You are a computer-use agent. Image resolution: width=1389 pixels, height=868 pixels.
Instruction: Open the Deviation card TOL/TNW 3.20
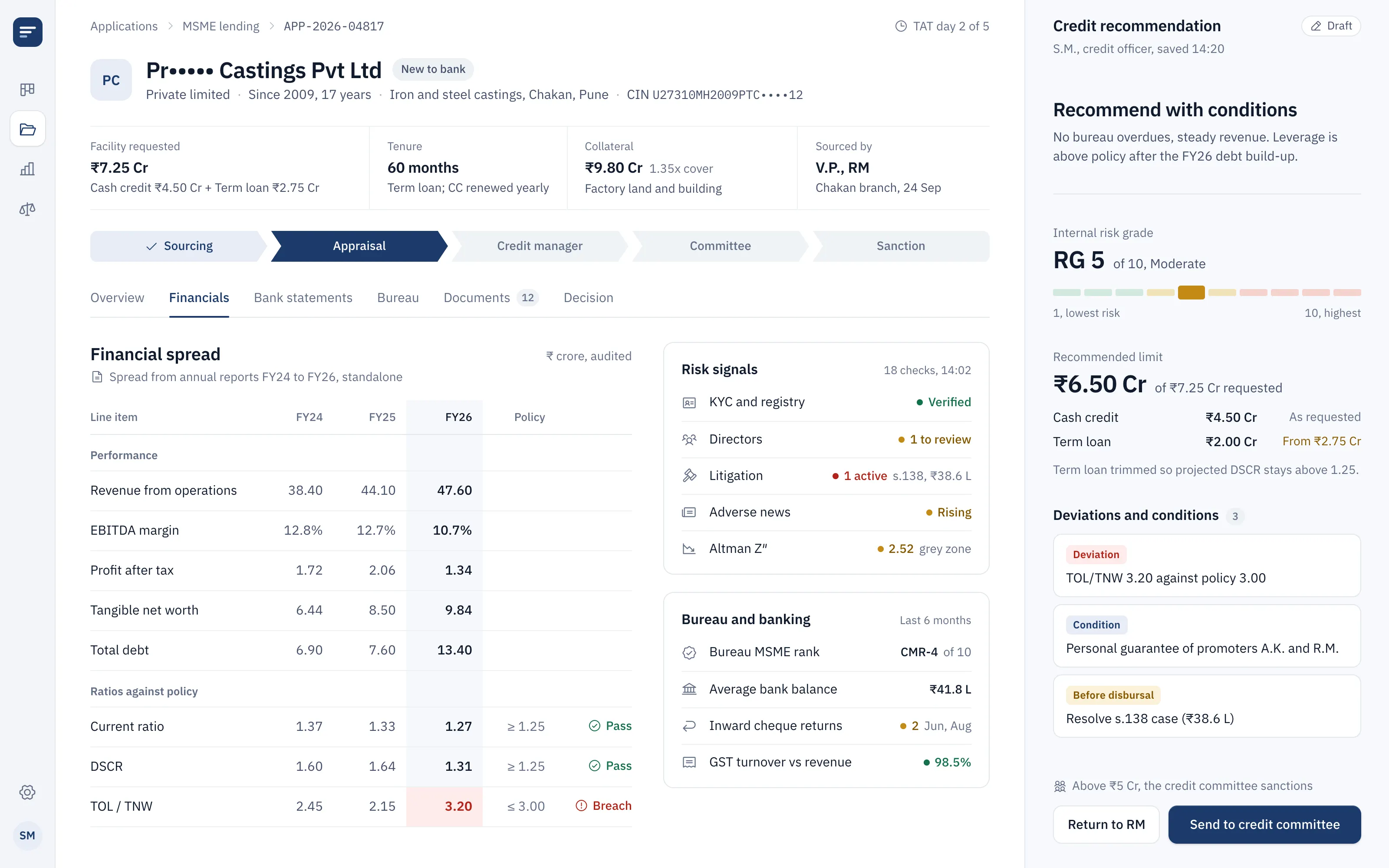pos(1207,566)
